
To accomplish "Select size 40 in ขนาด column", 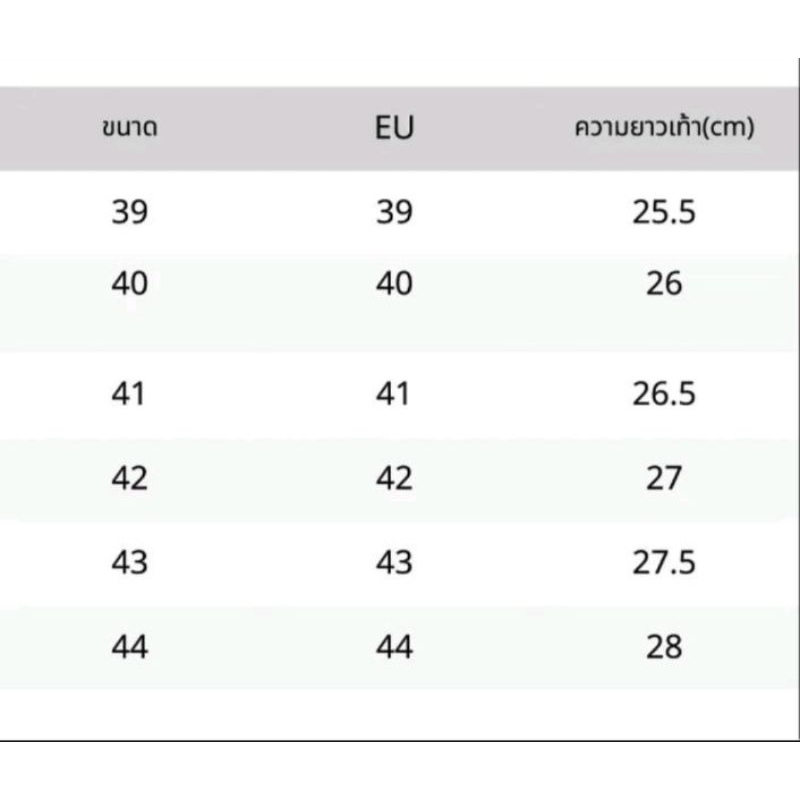I will pyautogui.click(x=130, y=283).
